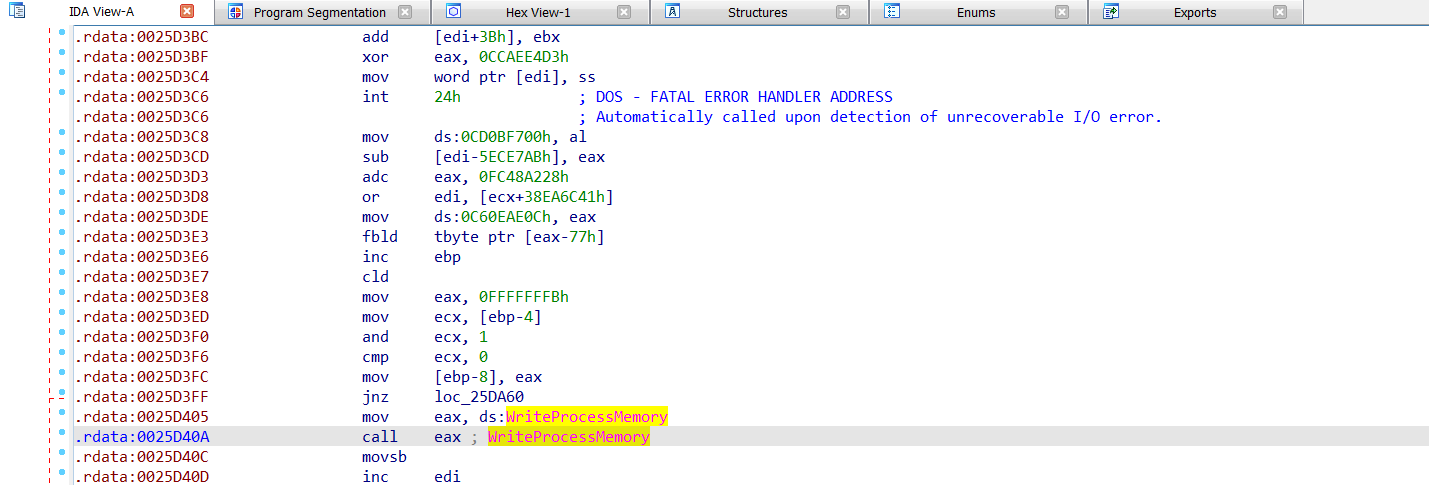The image size is (1429, 485).
Task: Click the Structures tab icon
Action: [x=673, y=12]
